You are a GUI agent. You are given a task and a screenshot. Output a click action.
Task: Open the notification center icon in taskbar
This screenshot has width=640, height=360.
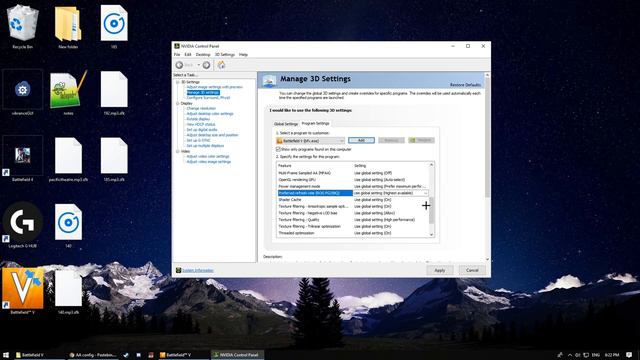tap(630, 355)
